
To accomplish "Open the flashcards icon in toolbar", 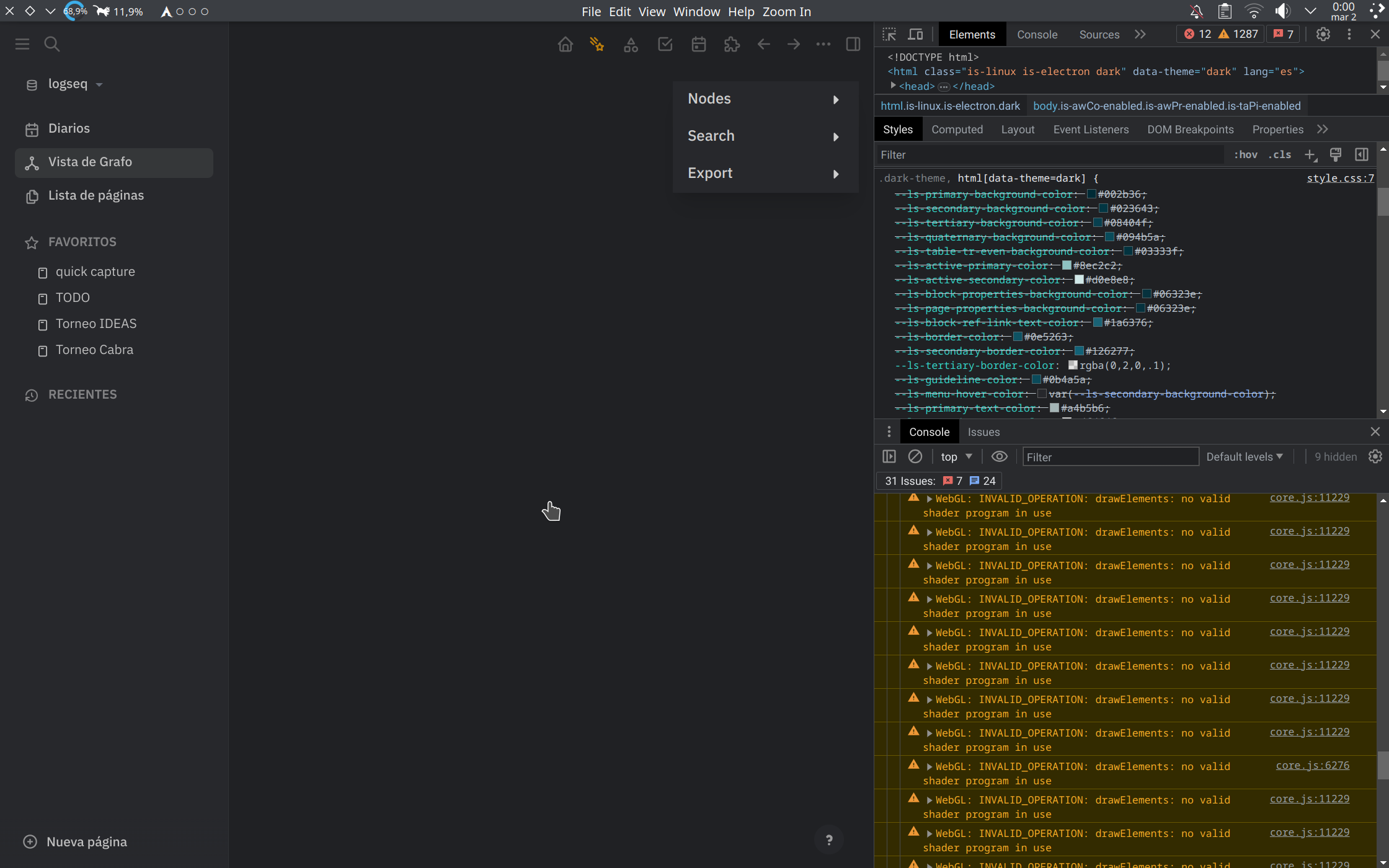I will [x=597, y=44].
